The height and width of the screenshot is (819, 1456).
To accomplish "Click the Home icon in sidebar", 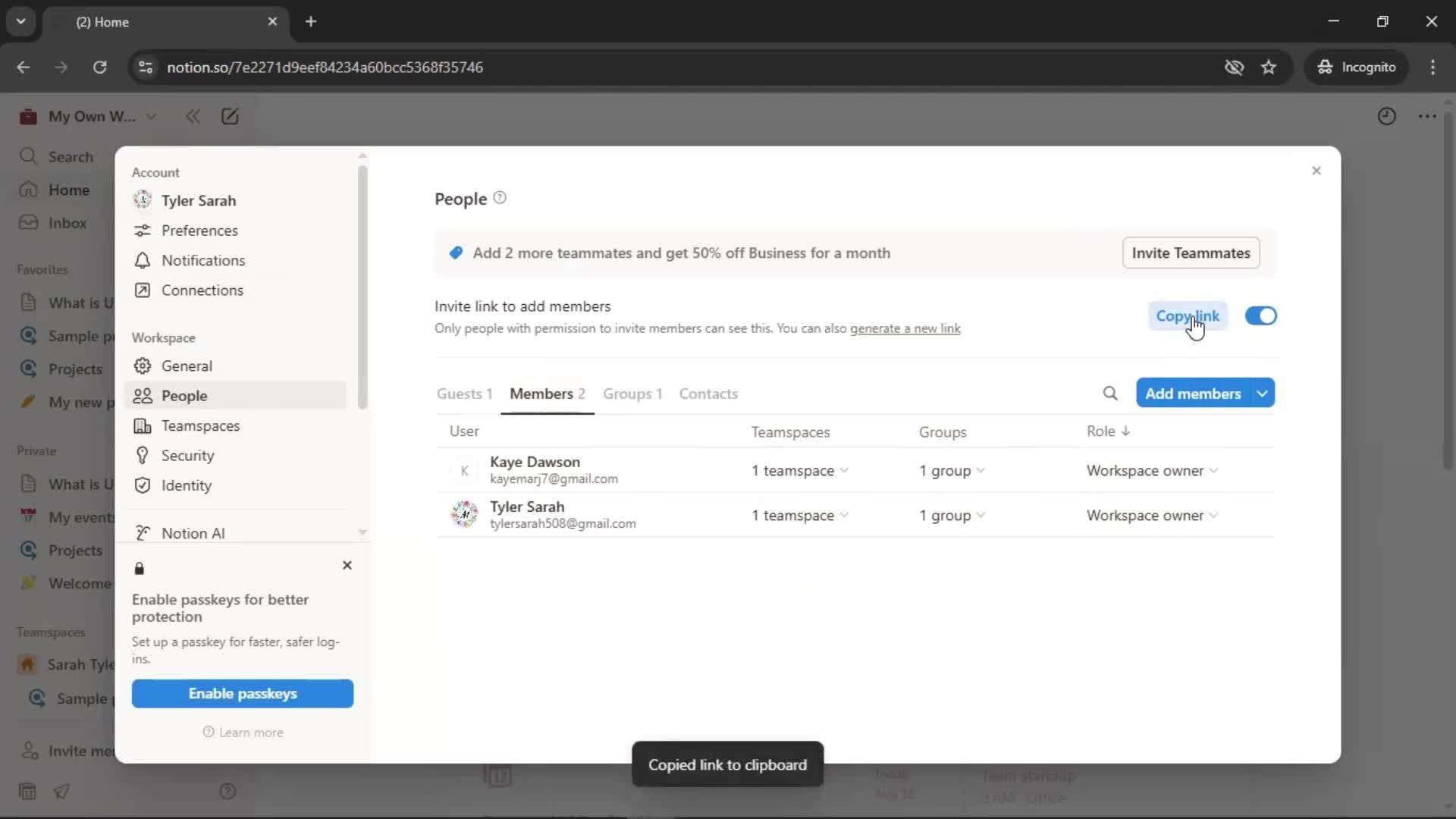I will (x=28, y=190).
